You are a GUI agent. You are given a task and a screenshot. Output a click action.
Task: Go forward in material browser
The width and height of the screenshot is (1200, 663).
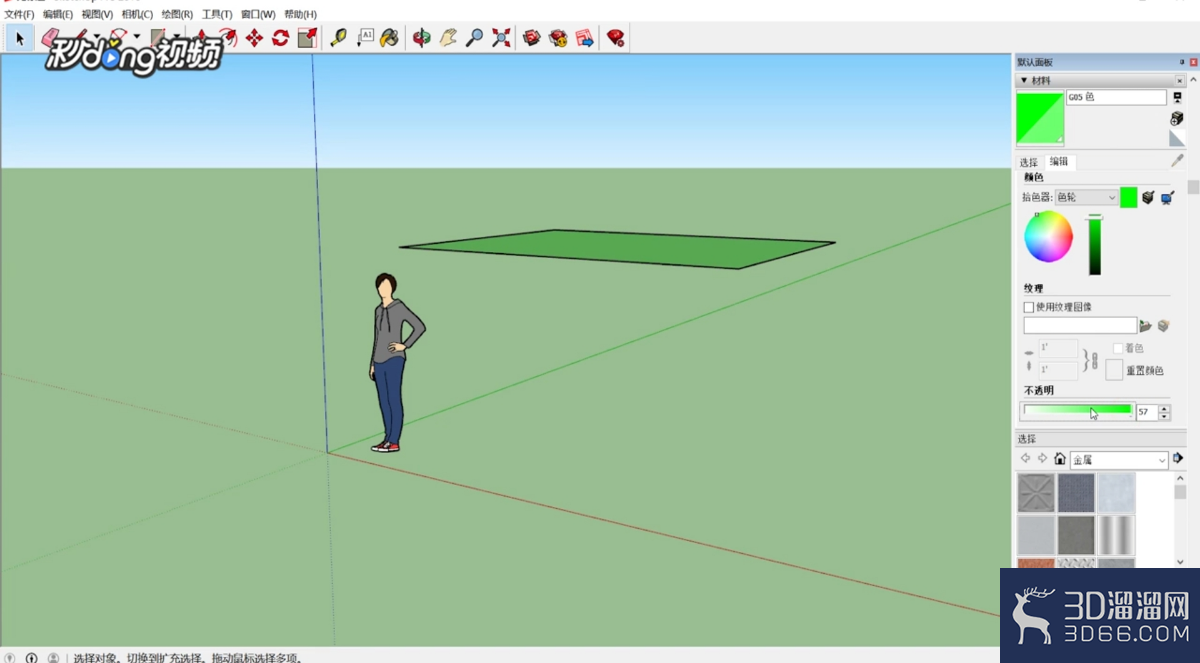pos(1042,459)
